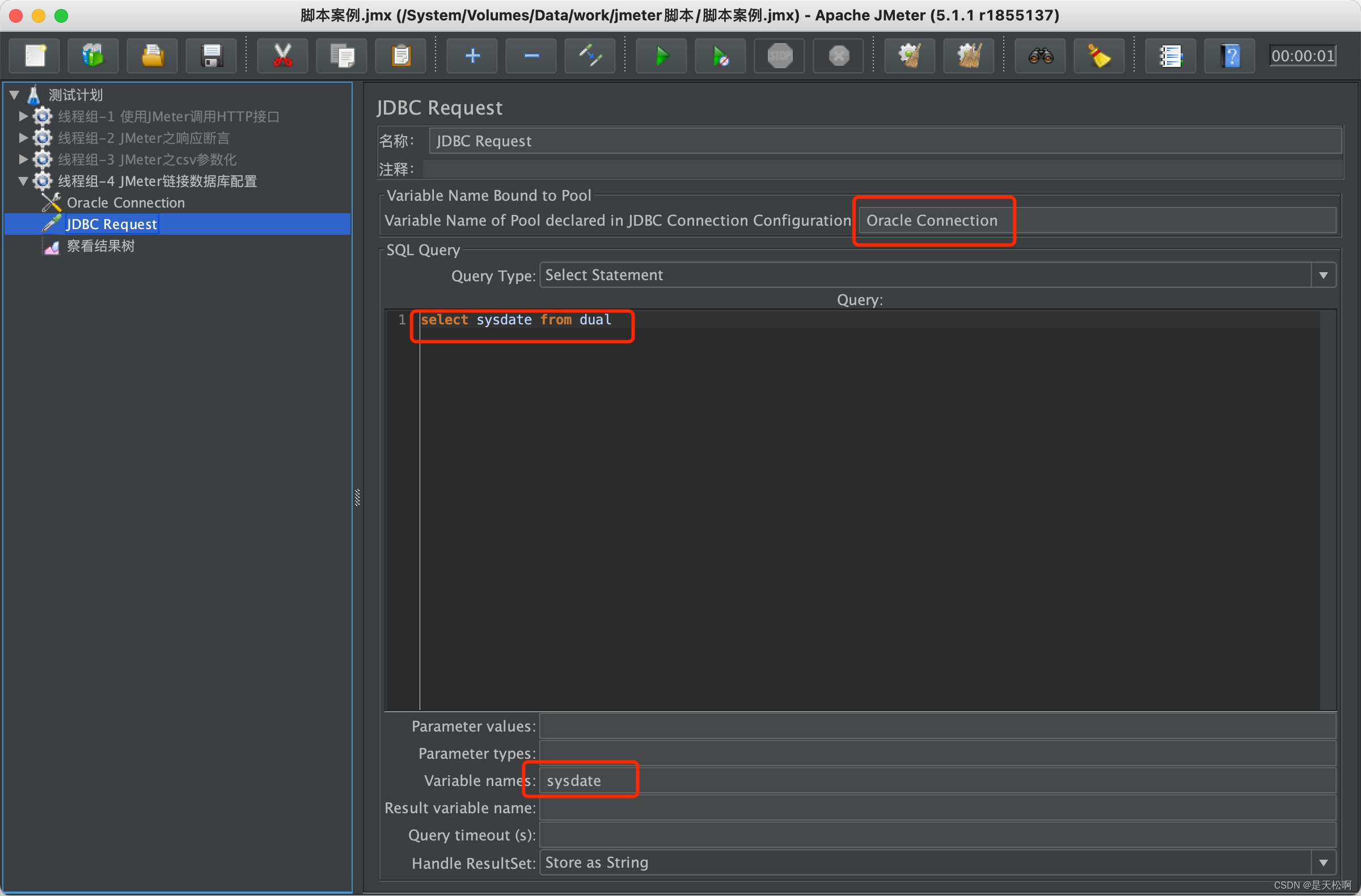Select JDBC Request tree item
The image size is (1361, 896).
112,224
